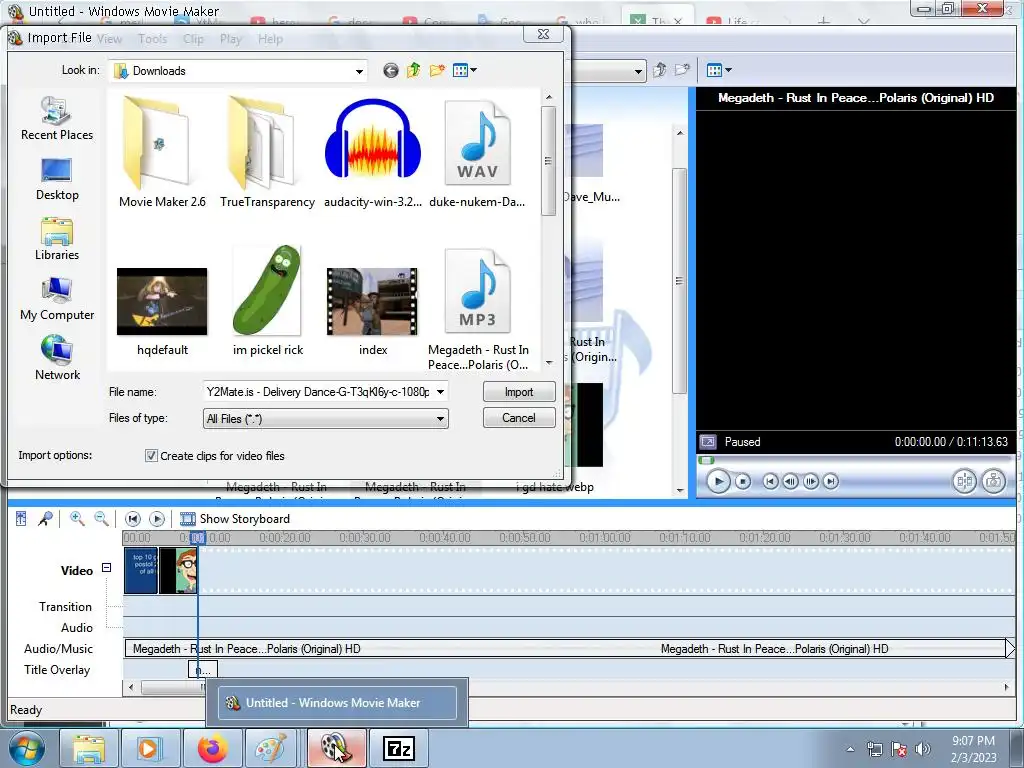
Task: Click Previous Frame in preview monitor
Action: point(790,482)
